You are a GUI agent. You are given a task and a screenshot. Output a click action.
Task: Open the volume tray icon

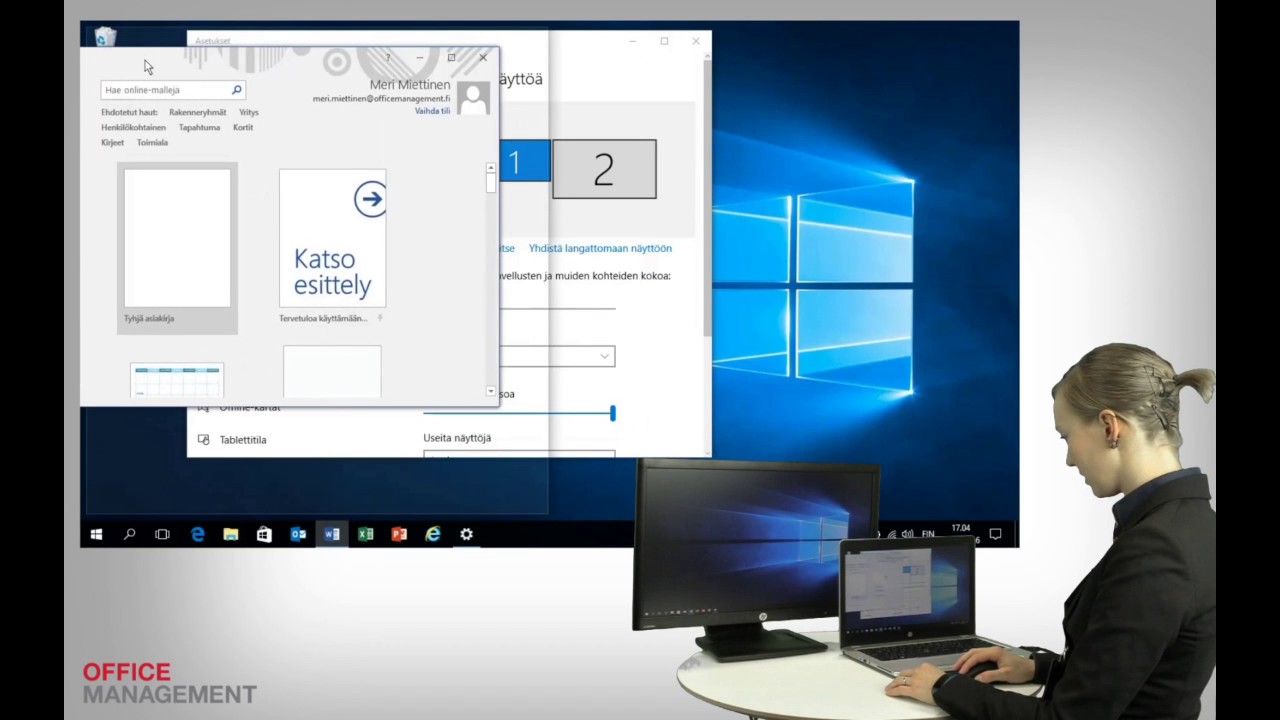(907, 534)
